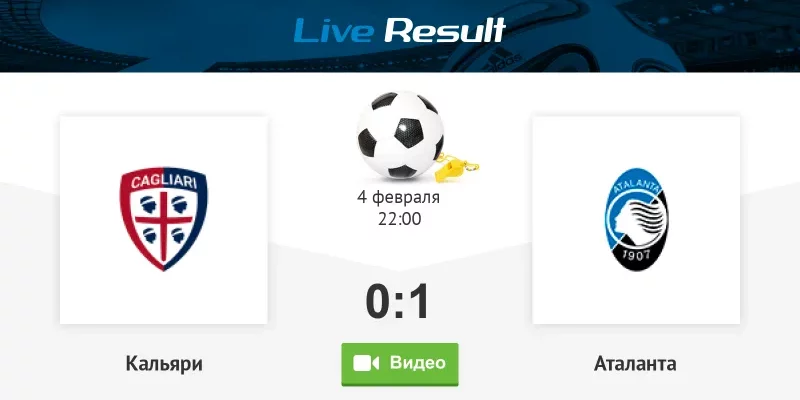Screen dimensions: 800x400
Task: Click the 0:1 match score
Action: click(x=398, y=301)
